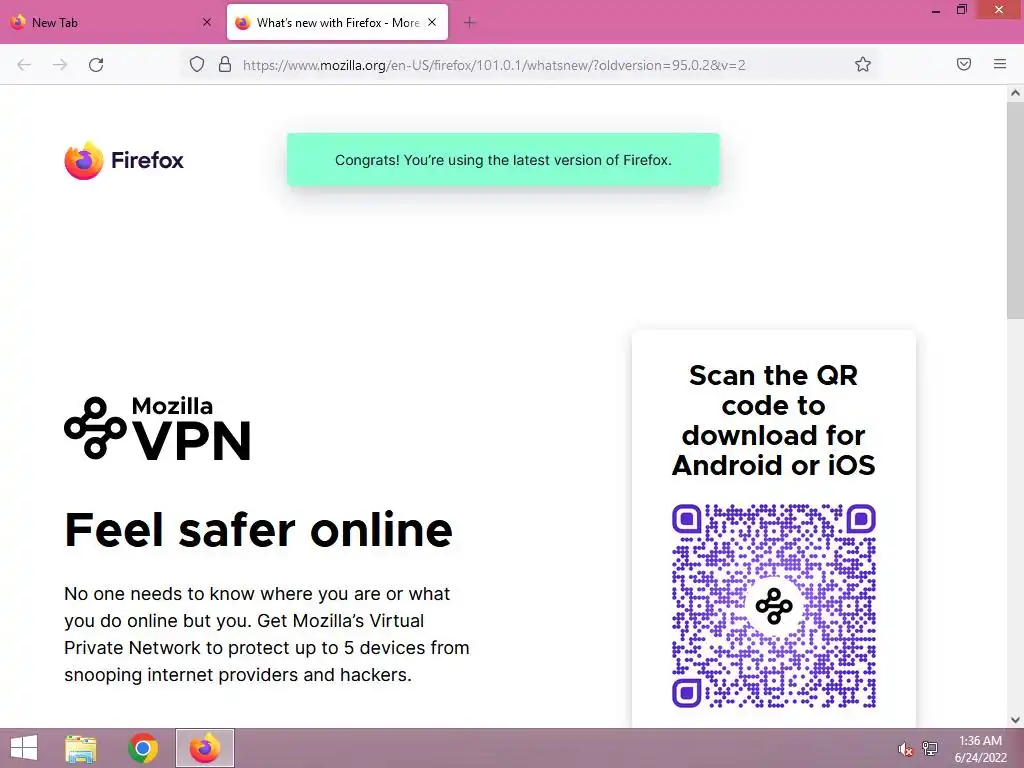The height and width of the screenshot is (768, 1024).
Task: Click the Feel safer online heading
Action: 258,530
